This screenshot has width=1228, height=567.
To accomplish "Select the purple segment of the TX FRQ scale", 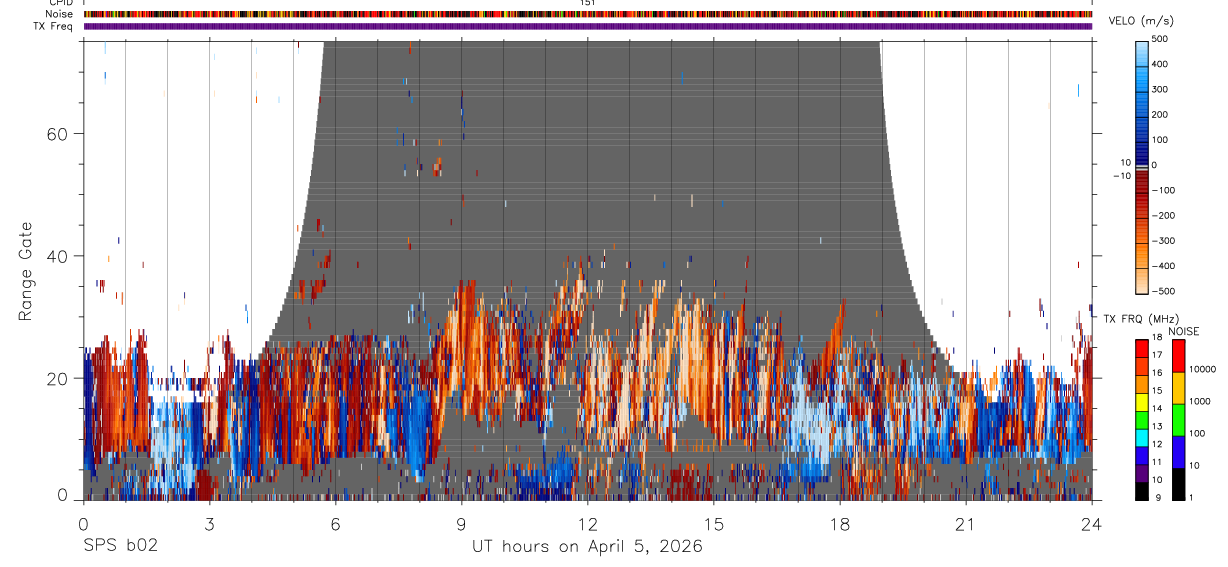I will tap(1142, 473).
